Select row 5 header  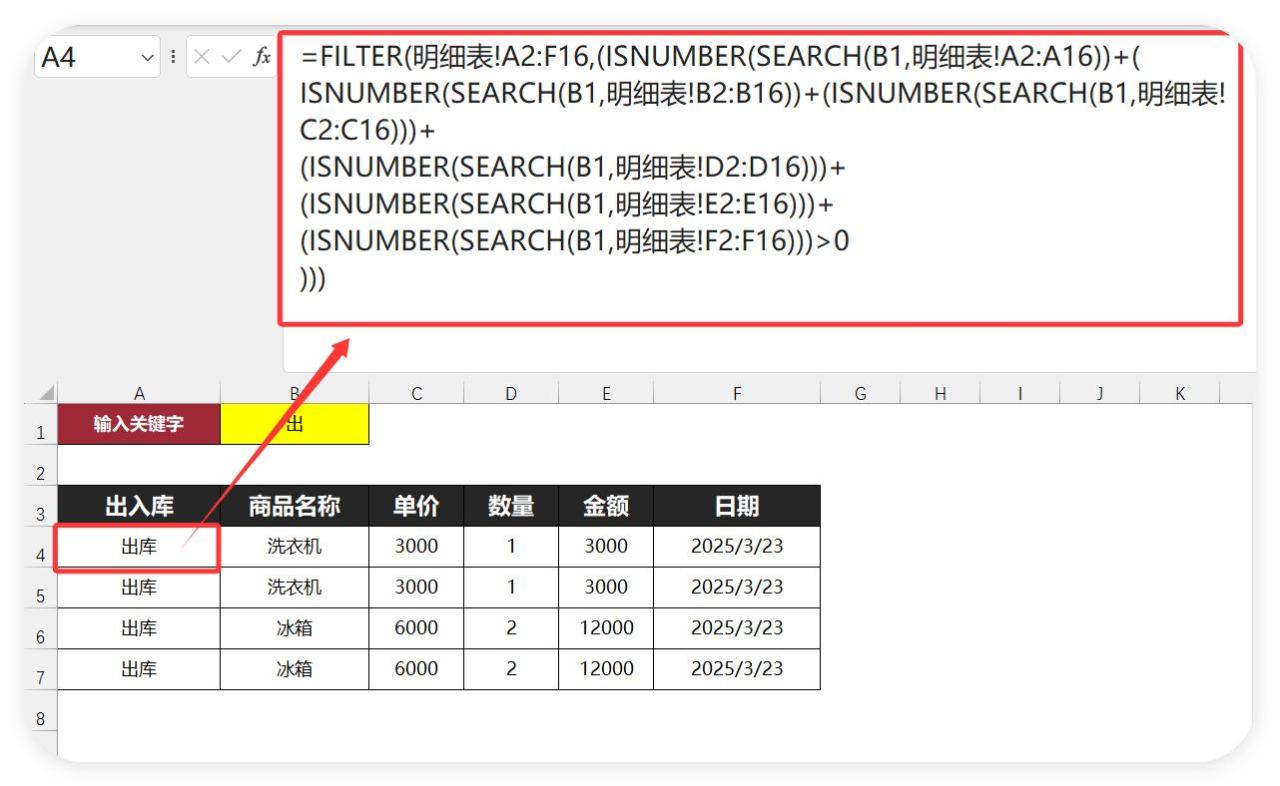[x=42, y=588]
